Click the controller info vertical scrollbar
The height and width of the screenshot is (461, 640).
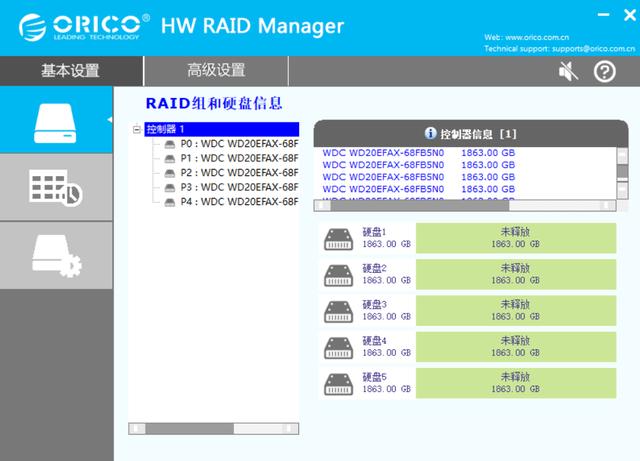click(622, 173)
